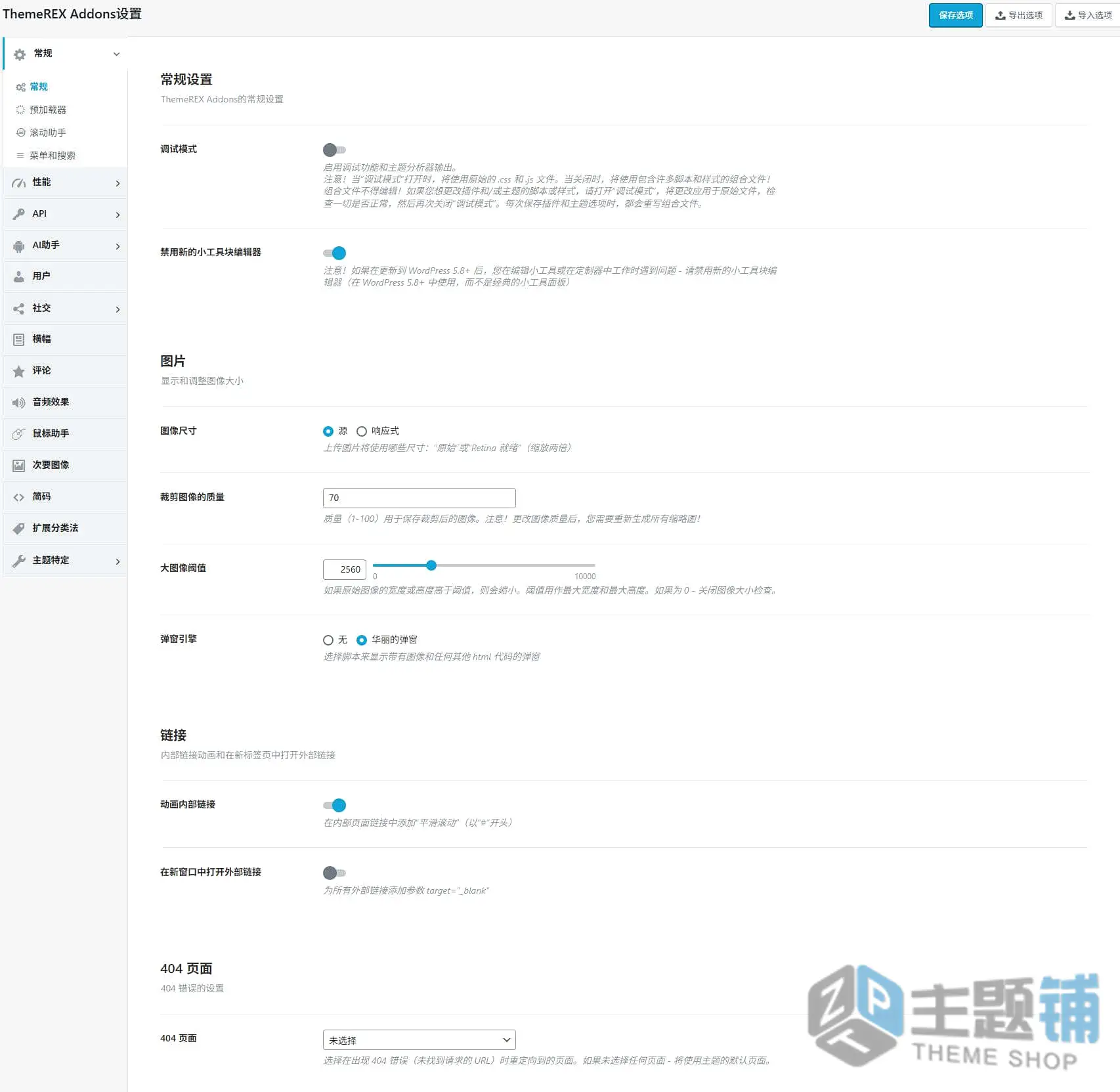This screenshot has width=1120, height=1092.
Task: Click the picture icon for 次要图像
Action: pyautogui.click(x=19, y=466)
